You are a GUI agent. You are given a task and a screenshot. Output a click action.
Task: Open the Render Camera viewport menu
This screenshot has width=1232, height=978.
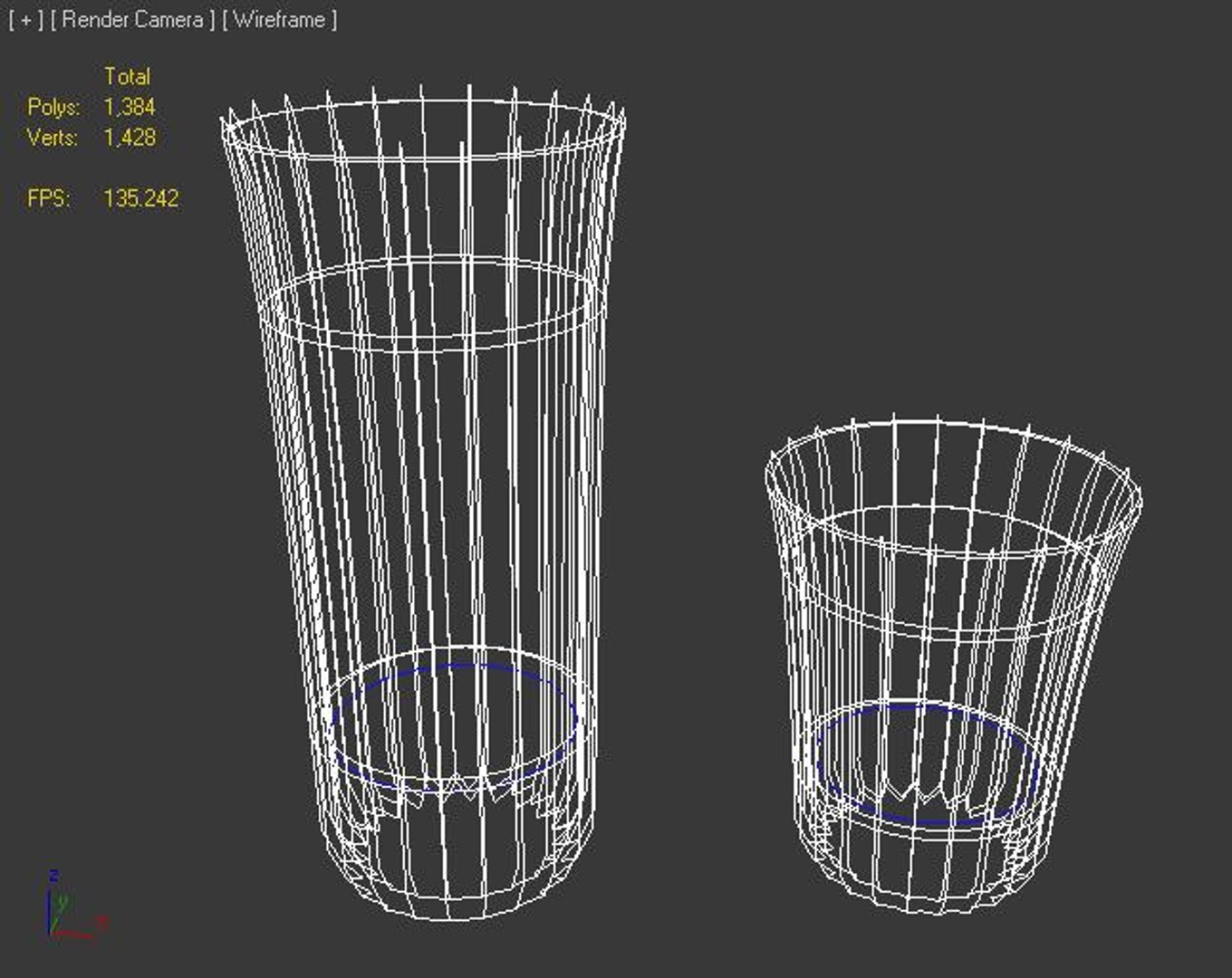click(133, 20)
